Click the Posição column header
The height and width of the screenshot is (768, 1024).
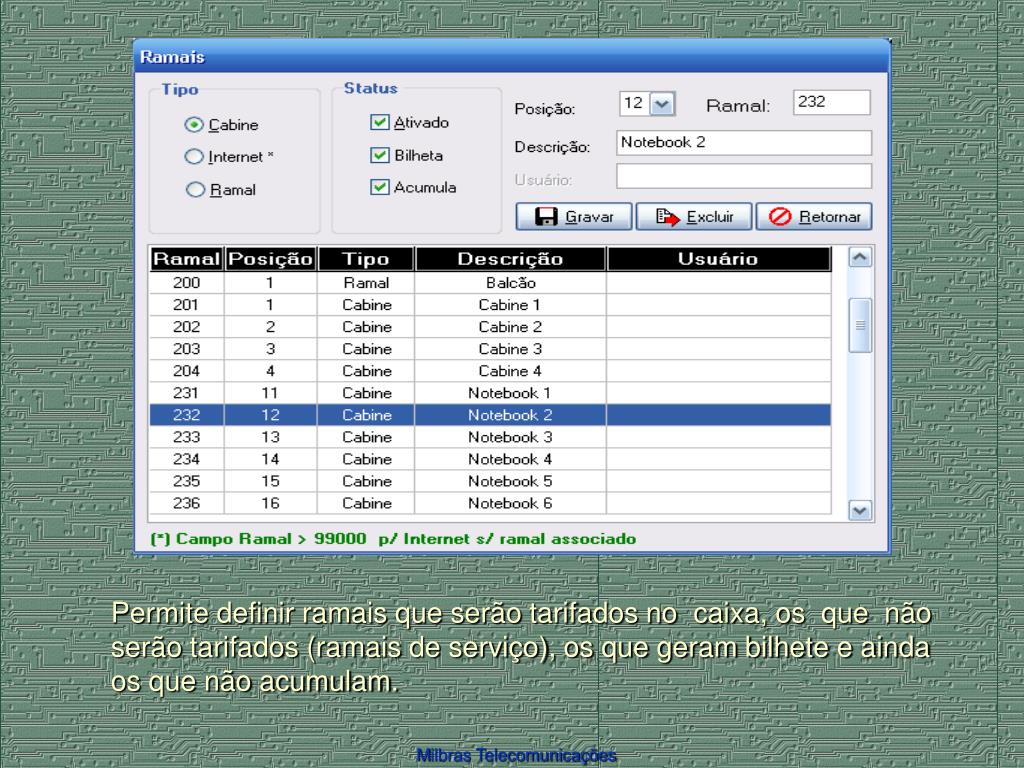click(270, 259)
